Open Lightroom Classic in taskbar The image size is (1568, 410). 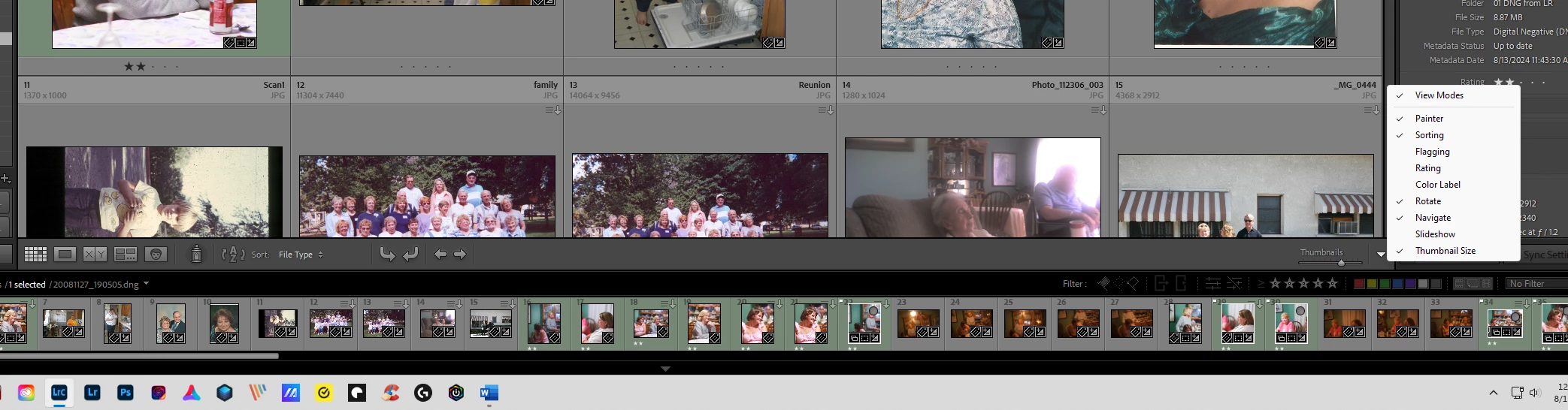[x=59, y=392]
